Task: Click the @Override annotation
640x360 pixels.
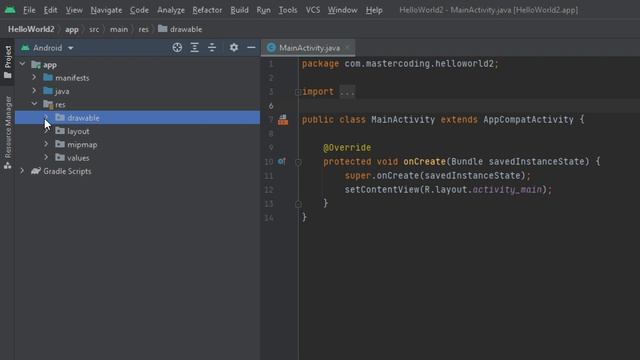Action: pyautogui.click(x=347, y=147)
